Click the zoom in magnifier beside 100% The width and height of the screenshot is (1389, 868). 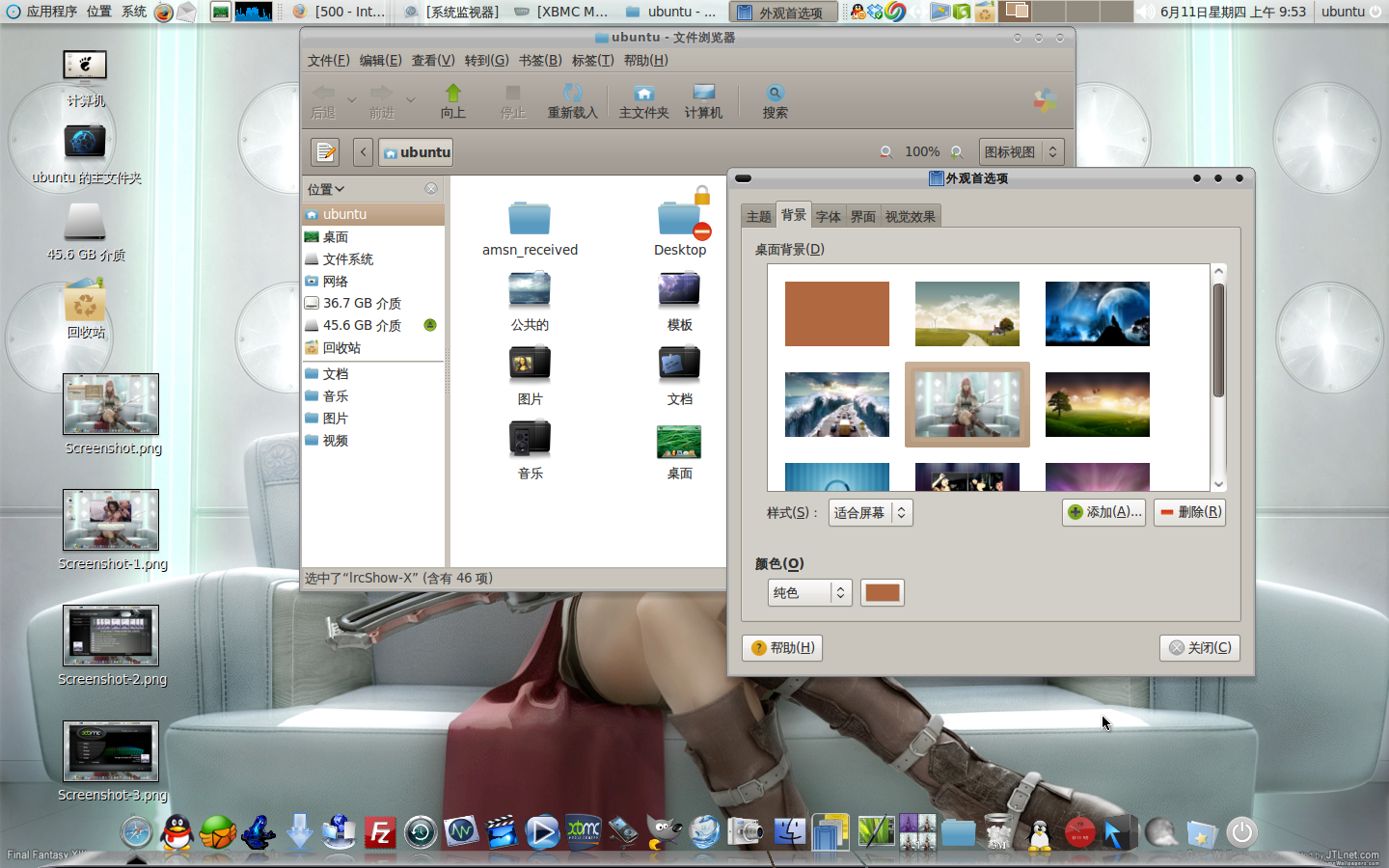click(957, 151)
